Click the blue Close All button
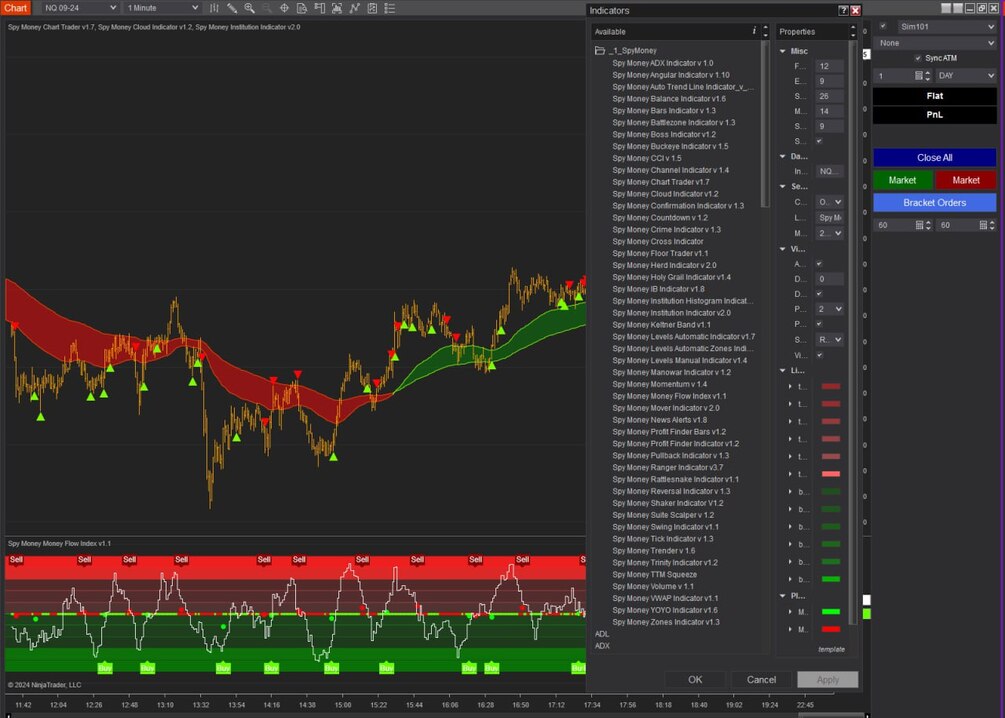Image resolution: width=1005 pixels, height=718 pixels. point(934,158)
